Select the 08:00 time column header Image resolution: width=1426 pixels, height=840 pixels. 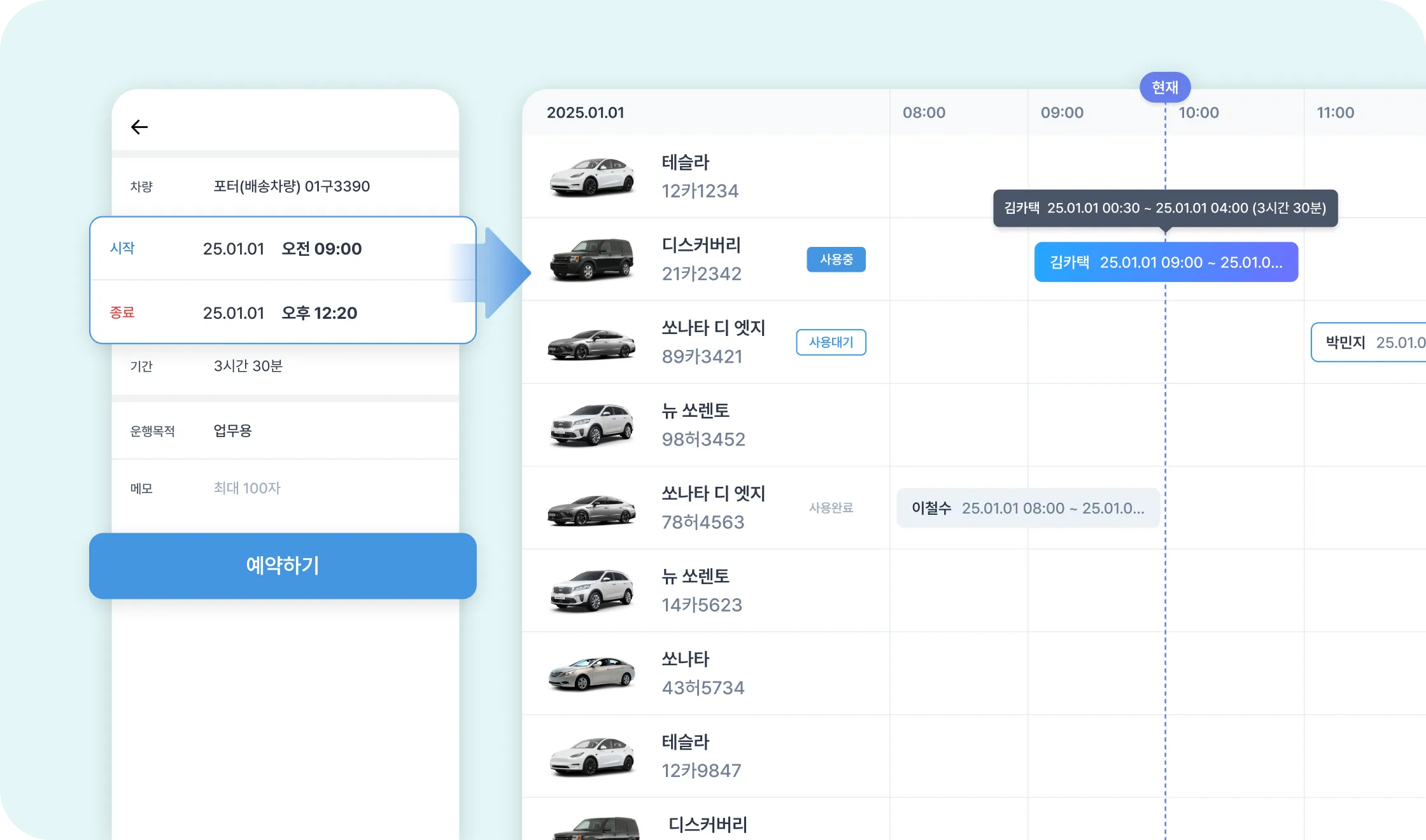tap(924, 113)
